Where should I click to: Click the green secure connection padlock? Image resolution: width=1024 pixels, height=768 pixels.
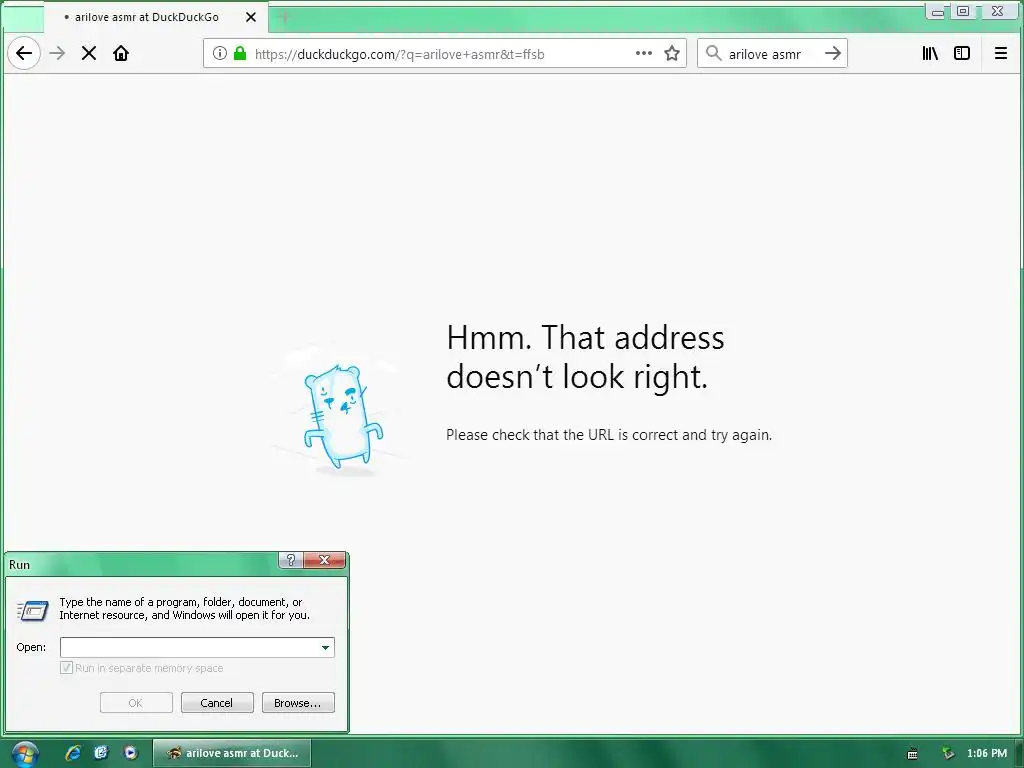click(240, 54)
